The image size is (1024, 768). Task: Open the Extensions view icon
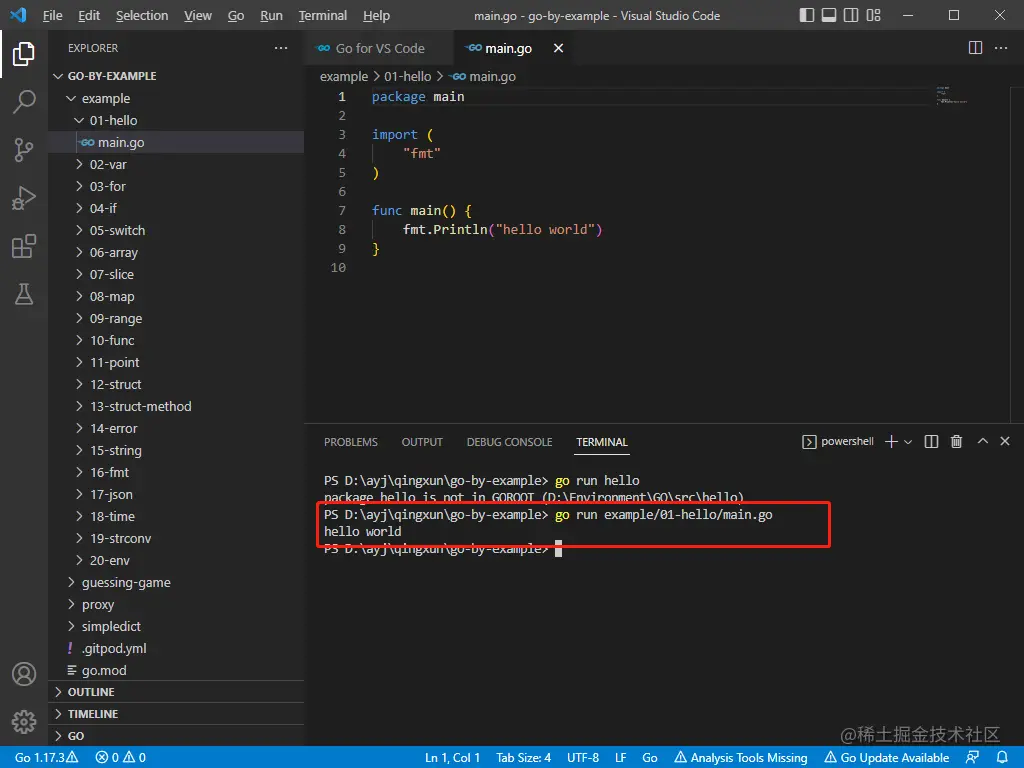pyautogui.click(x=24, y=246)
